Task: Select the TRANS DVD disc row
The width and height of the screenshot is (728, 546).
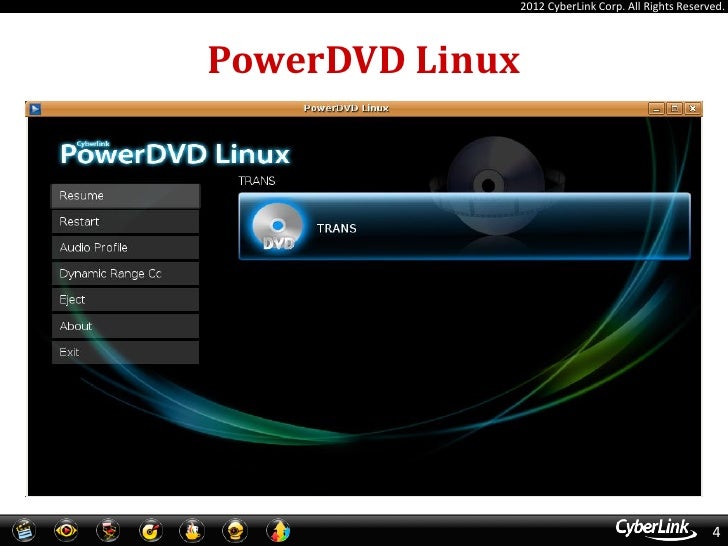Action: pos(464,227)
